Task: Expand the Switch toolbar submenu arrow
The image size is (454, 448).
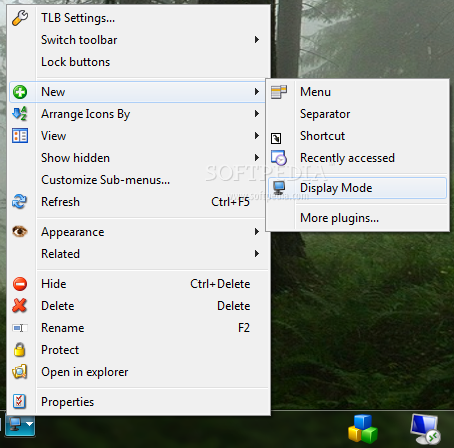Action: [257, 40]
